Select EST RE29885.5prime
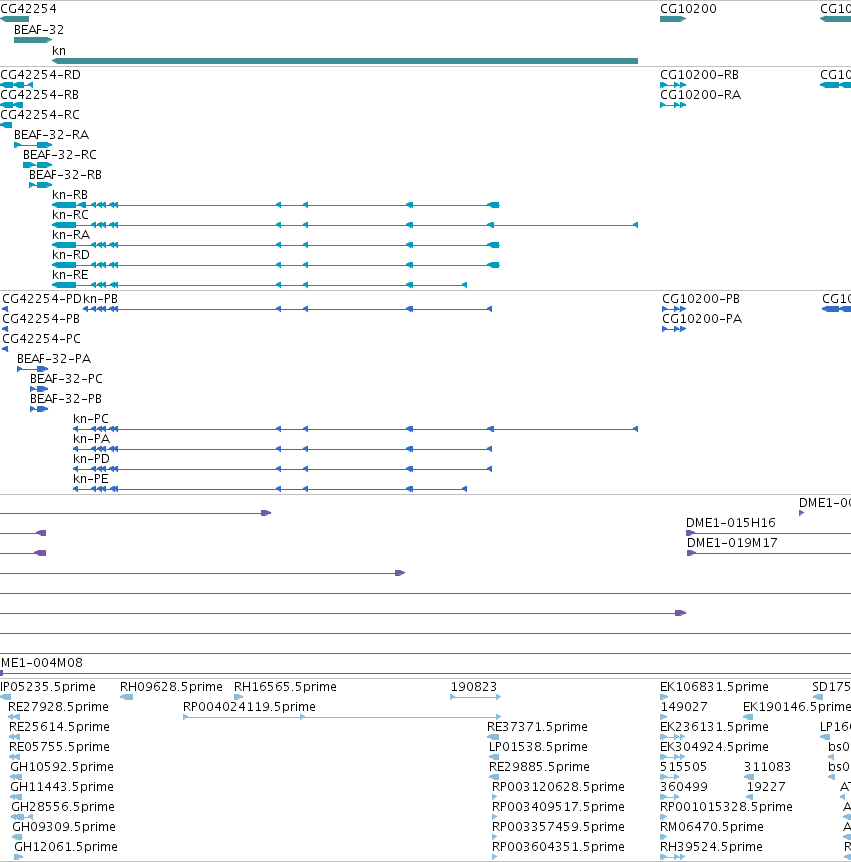The height and width of the screenshot is (862, 851). click(539, 766)
